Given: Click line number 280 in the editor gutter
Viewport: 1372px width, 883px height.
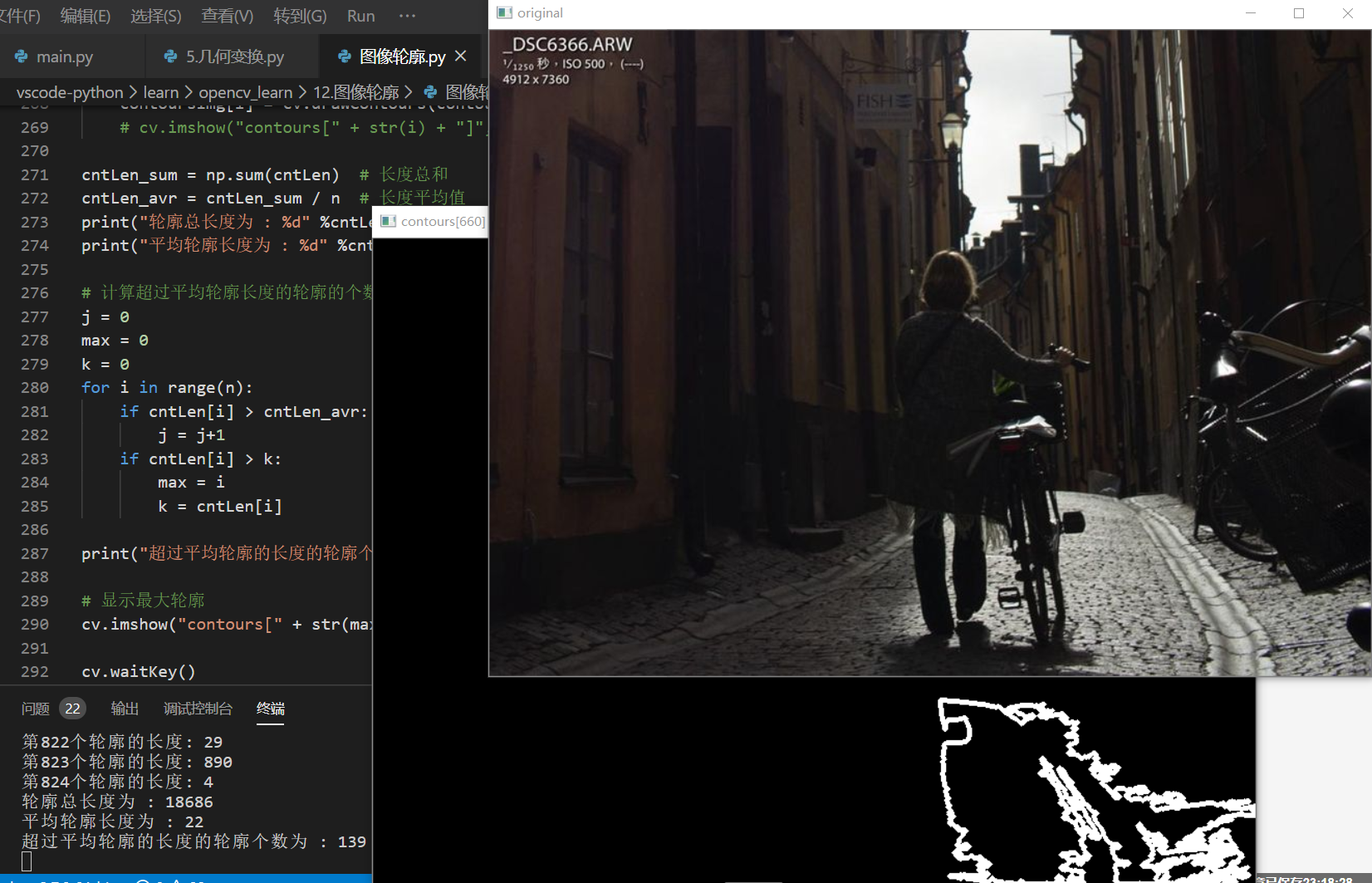Looking at the screenshot, I should tap(35, 387).
